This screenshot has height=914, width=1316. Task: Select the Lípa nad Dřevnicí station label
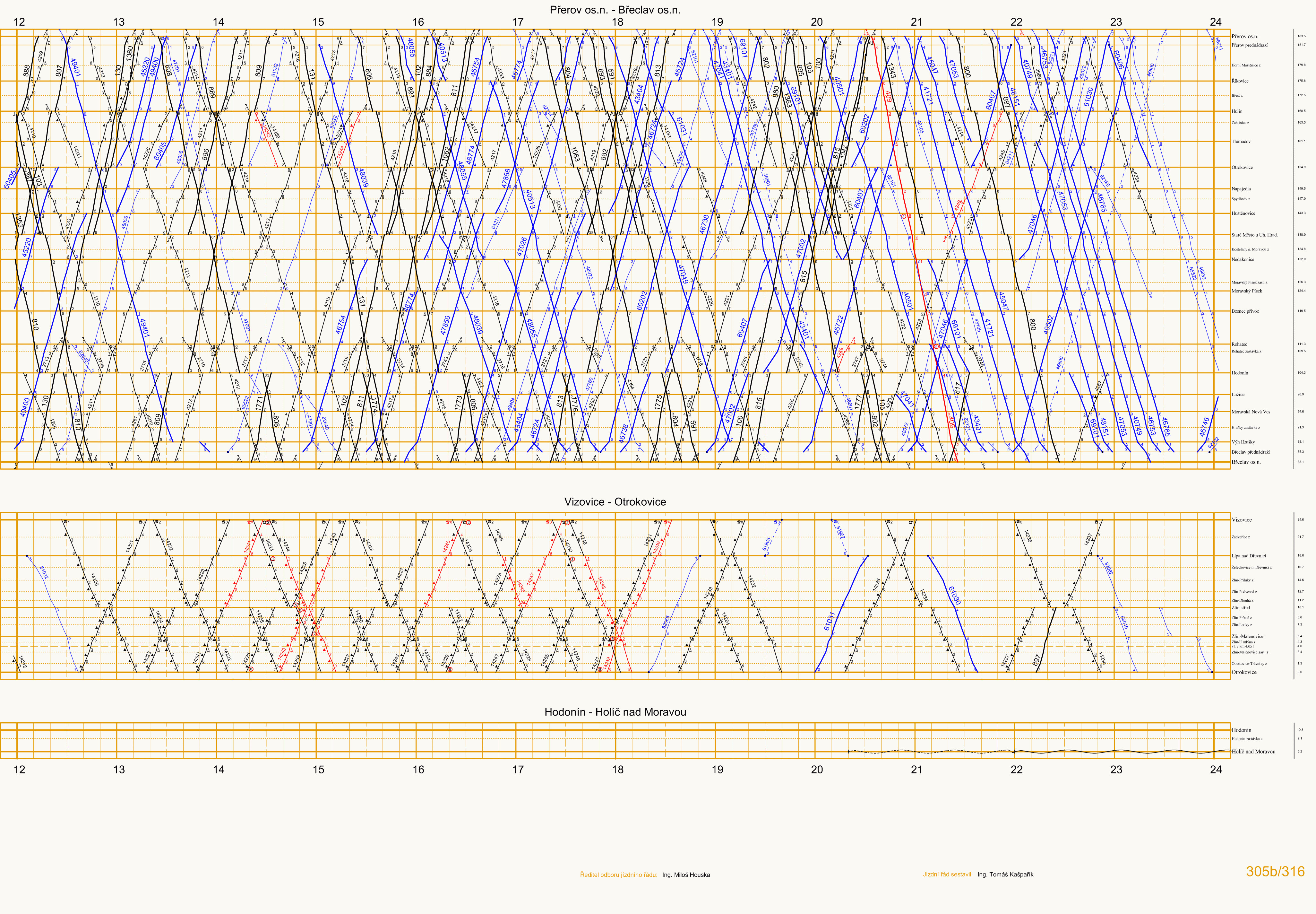click(1249, 555)
